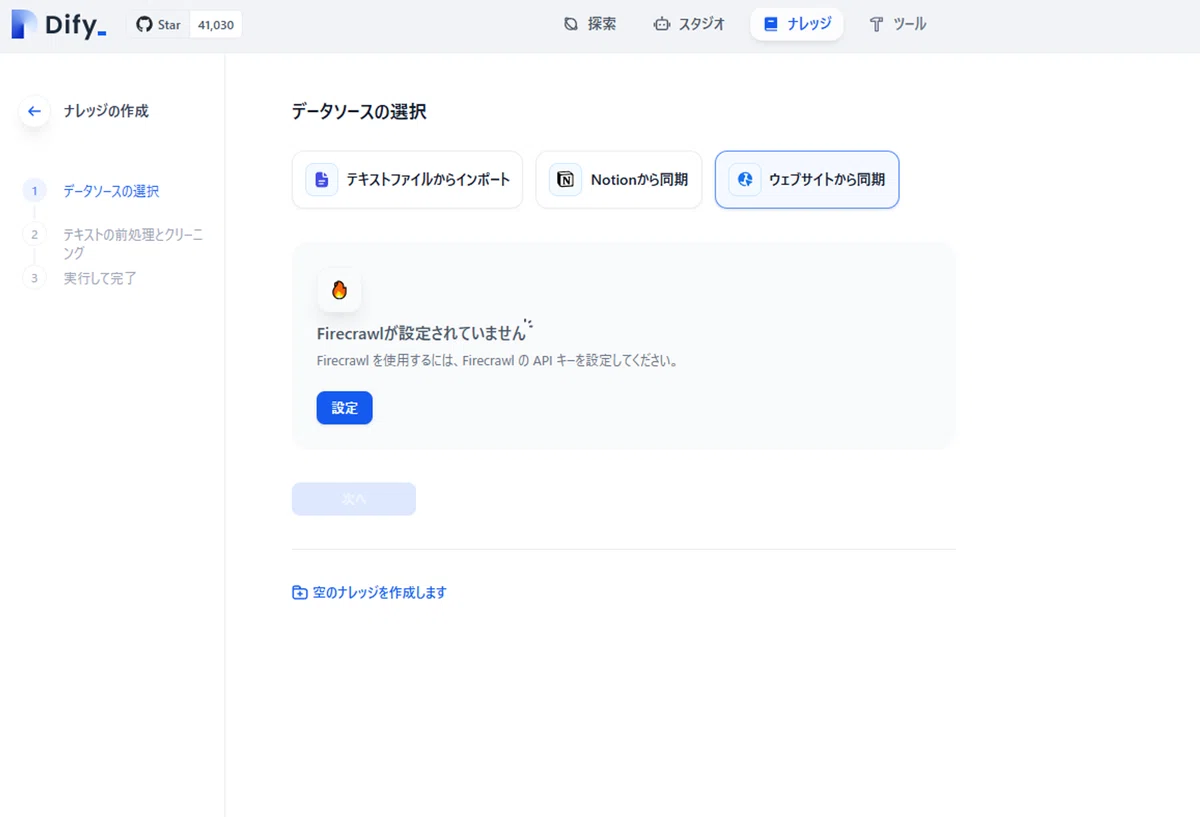Choose テキストファイルからインポート data source
This screenshot has height=817, width=1200.
[407, 180]
